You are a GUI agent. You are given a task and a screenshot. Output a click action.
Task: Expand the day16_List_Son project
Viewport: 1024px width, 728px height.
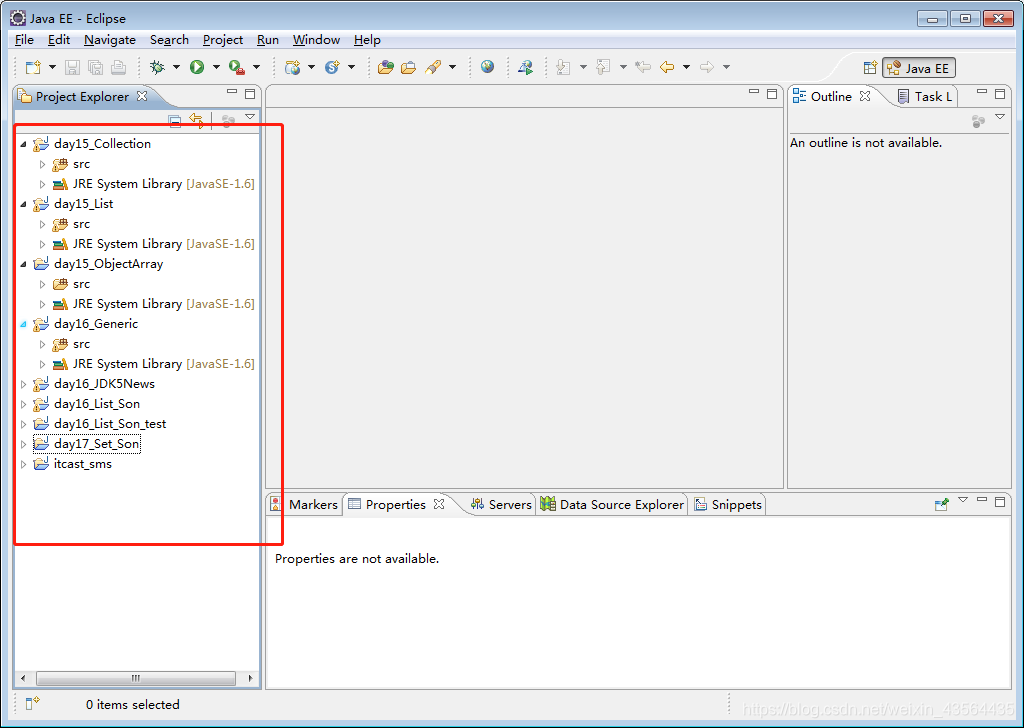pos(24,404)
